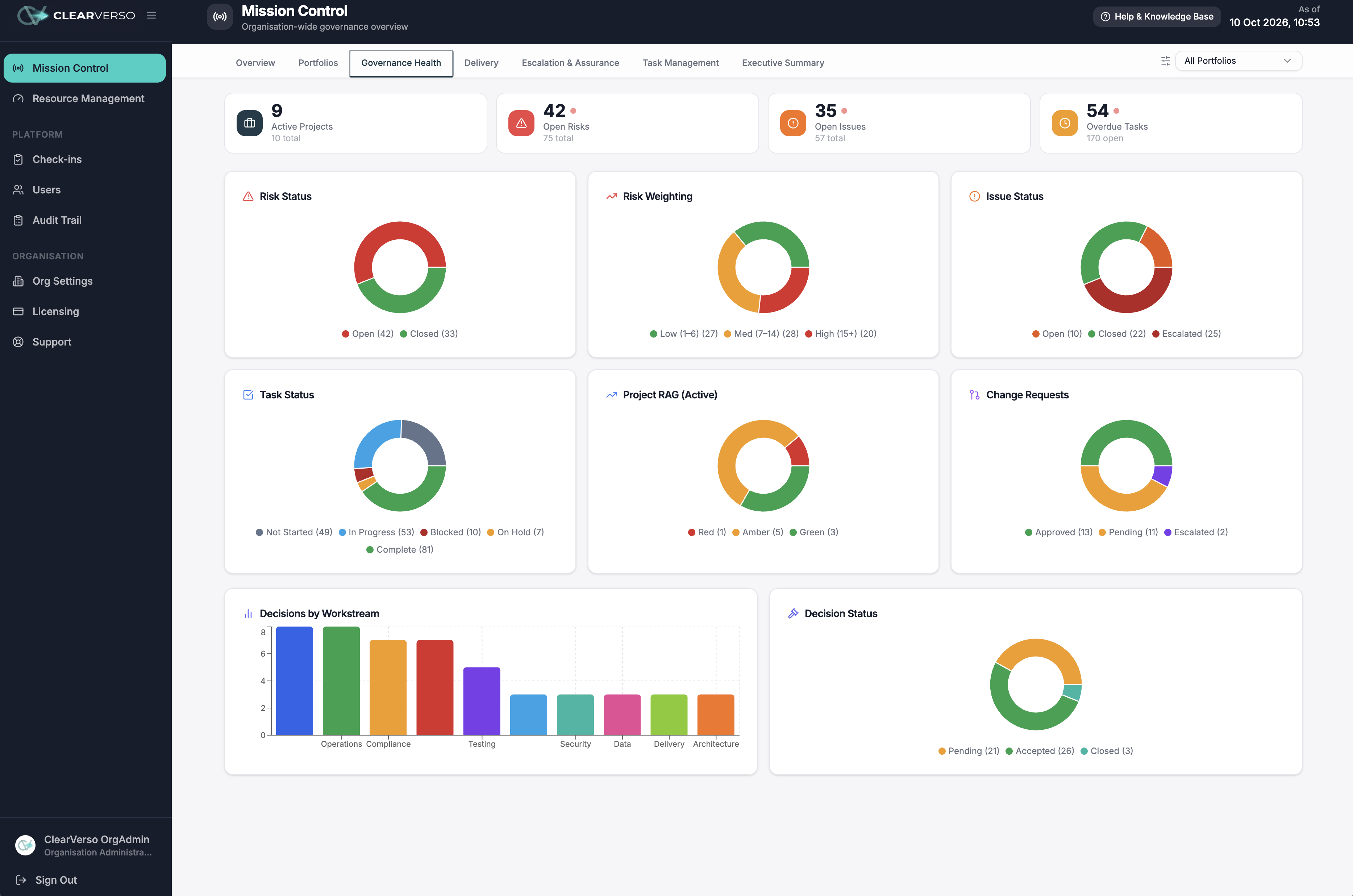Image resolution: width=1353 pixels, height=896 pixels.
Task: Collapse sidebar with hamburger menu icon
Action: click(x=151, y=16)
